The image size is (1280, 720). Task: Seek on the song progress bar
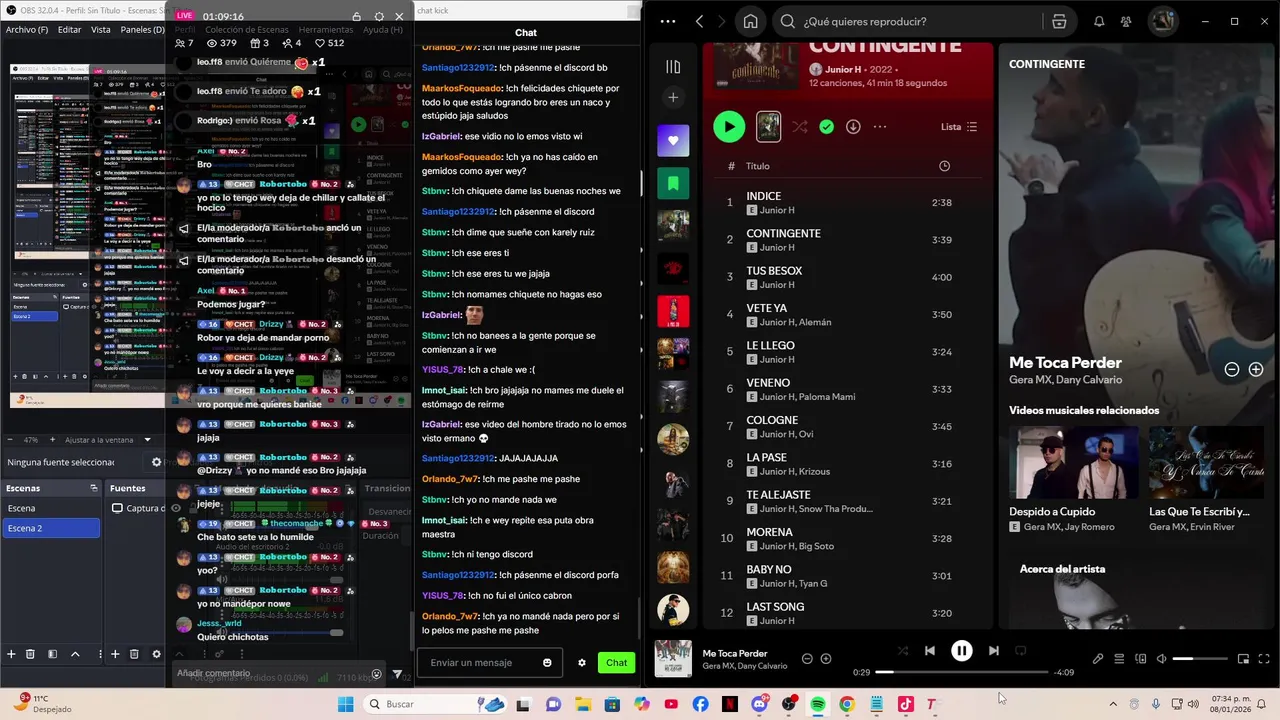[x=961, y=672]
